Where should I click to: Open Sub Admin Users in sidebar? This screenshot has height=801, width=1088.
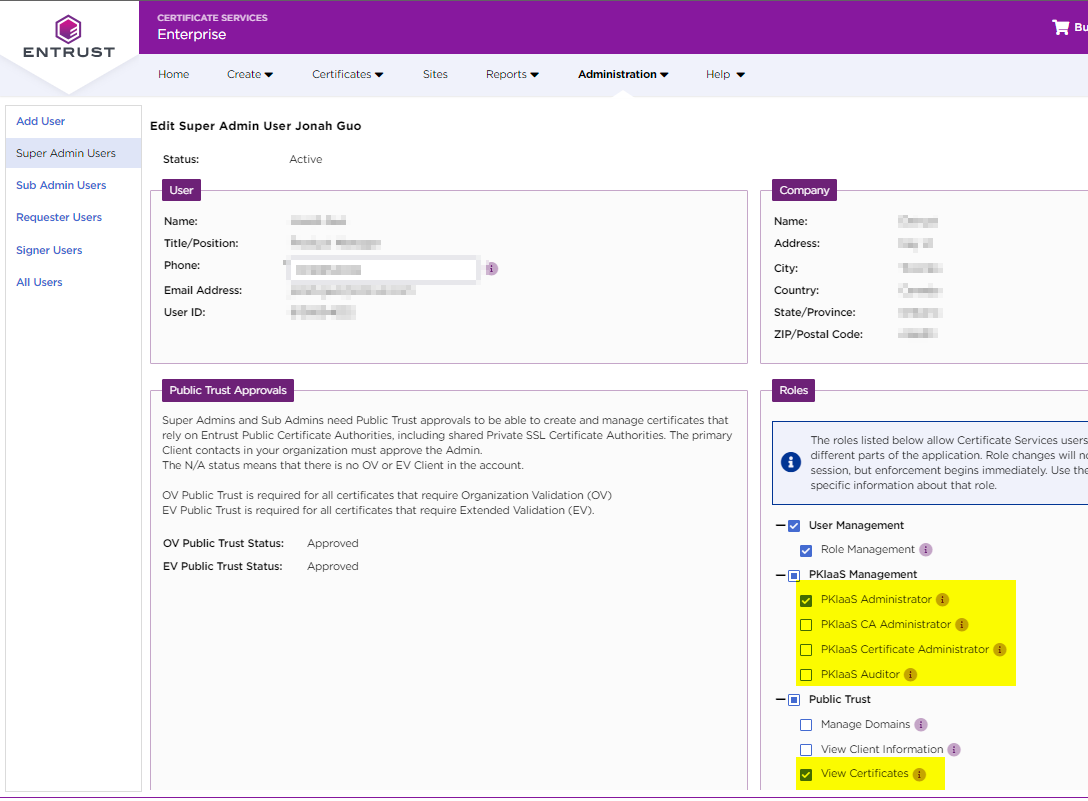click(x=61, y=185)
